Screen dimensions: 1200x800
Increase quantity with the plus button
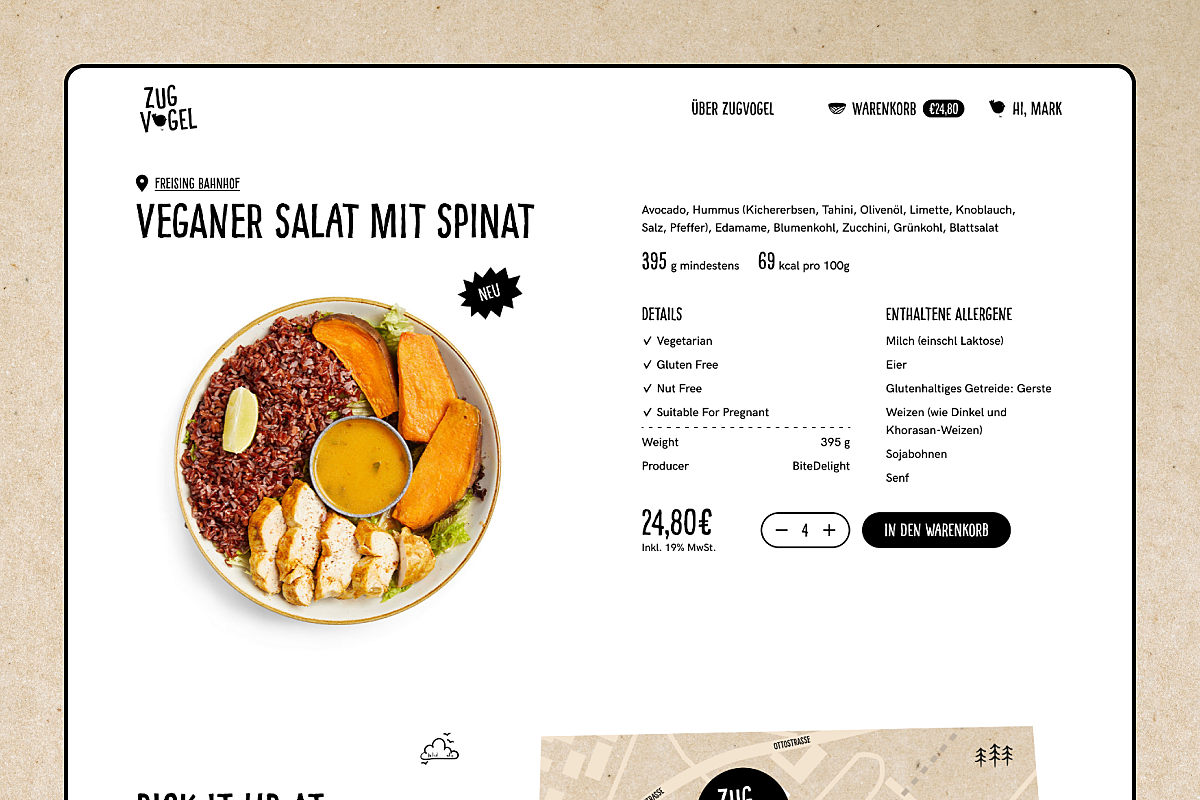coord(829,530)
